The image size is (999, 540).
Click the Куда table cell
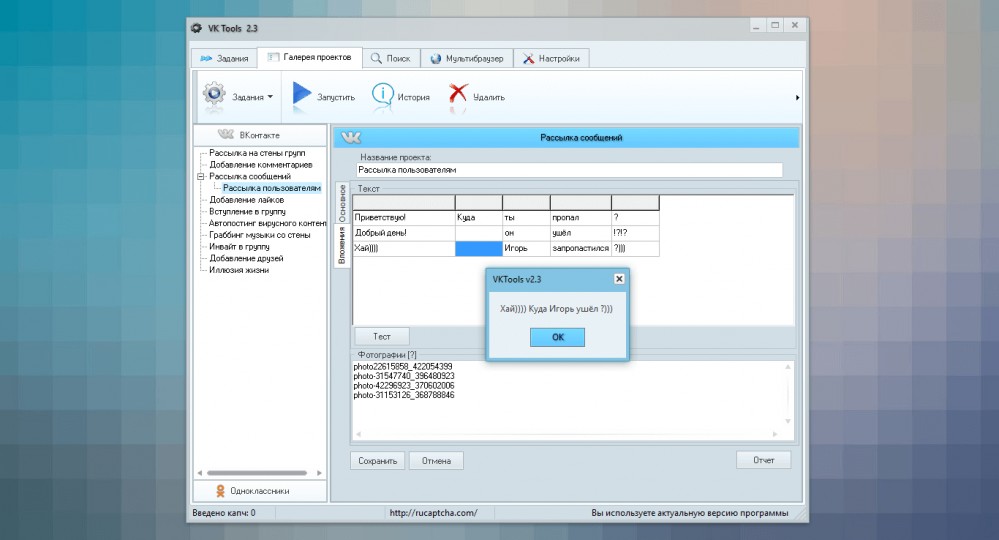(x=478, y=218)
